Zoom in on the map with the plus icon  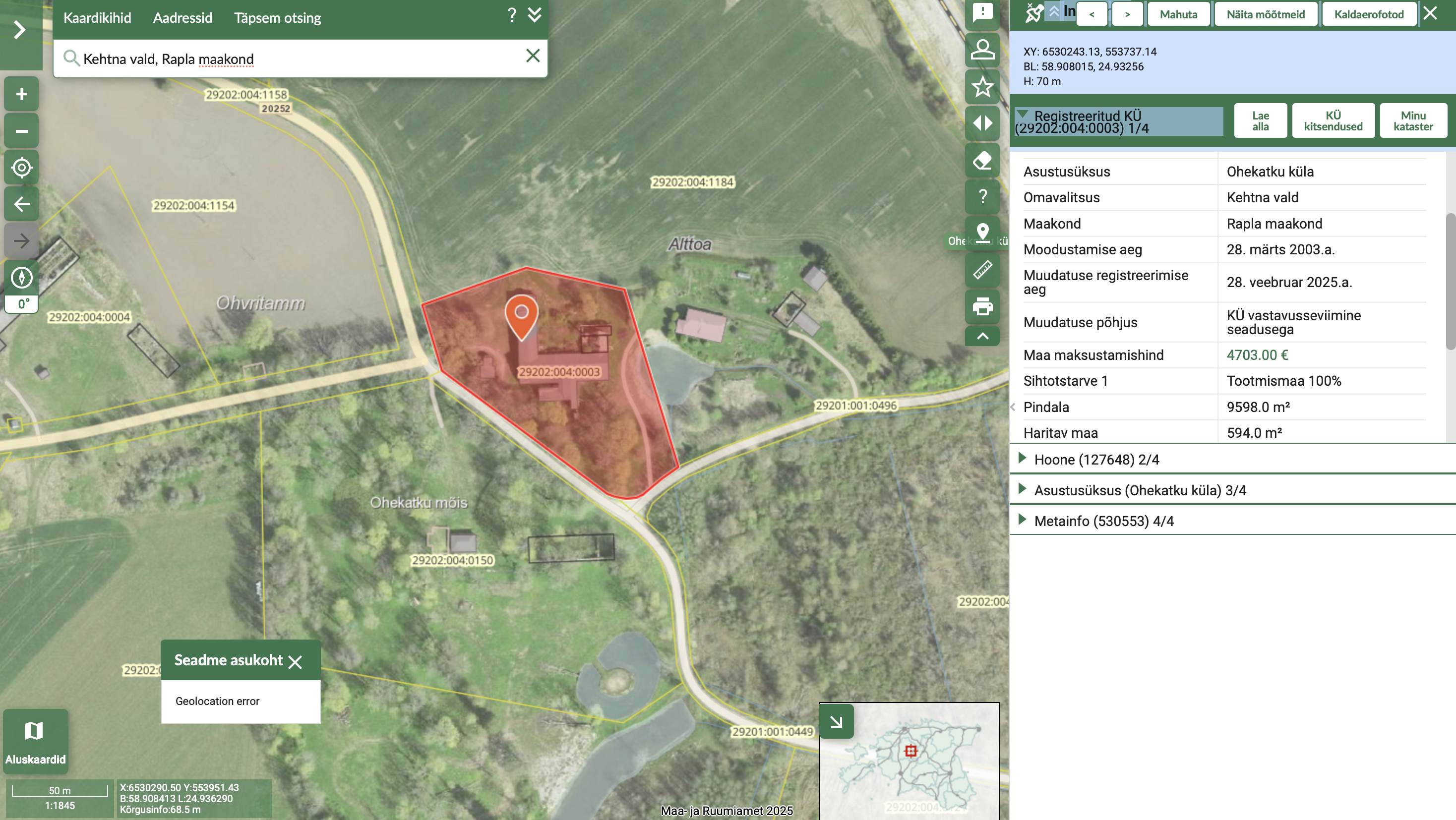(x=21, y=94)
